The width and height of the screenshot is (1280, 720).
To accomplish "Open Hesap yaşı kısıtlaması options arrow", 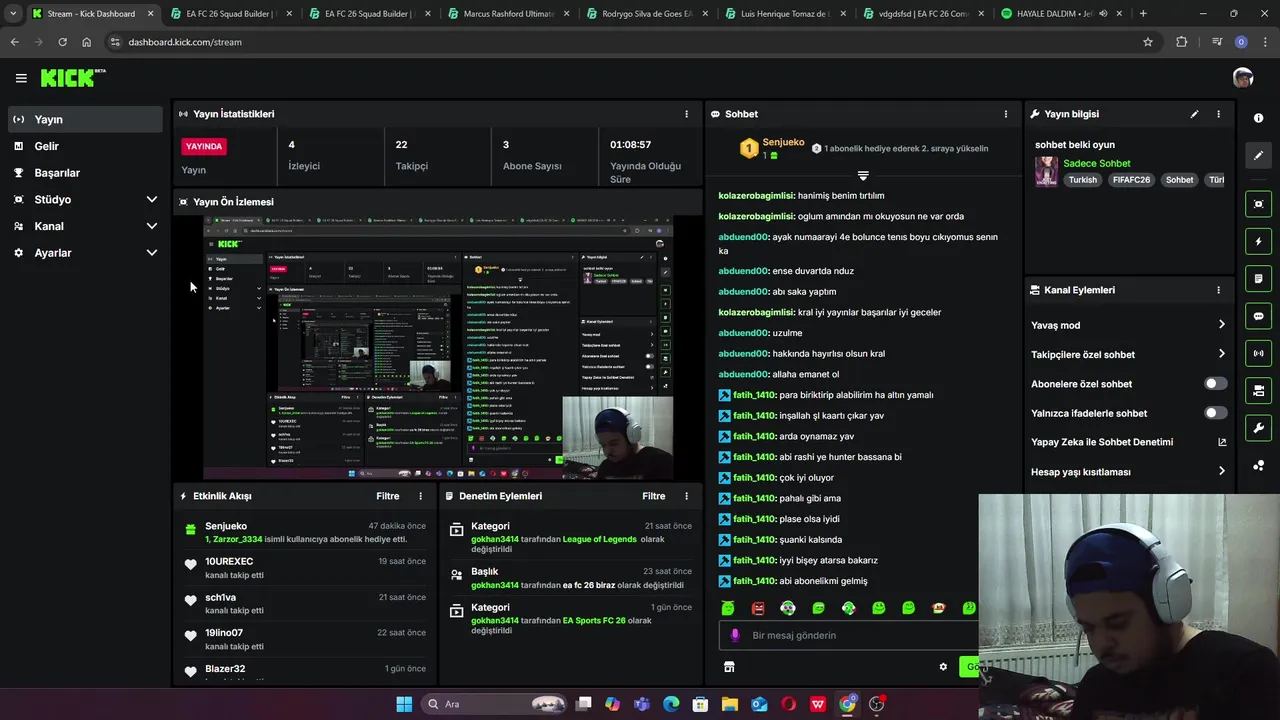I will click(1221, 472).
